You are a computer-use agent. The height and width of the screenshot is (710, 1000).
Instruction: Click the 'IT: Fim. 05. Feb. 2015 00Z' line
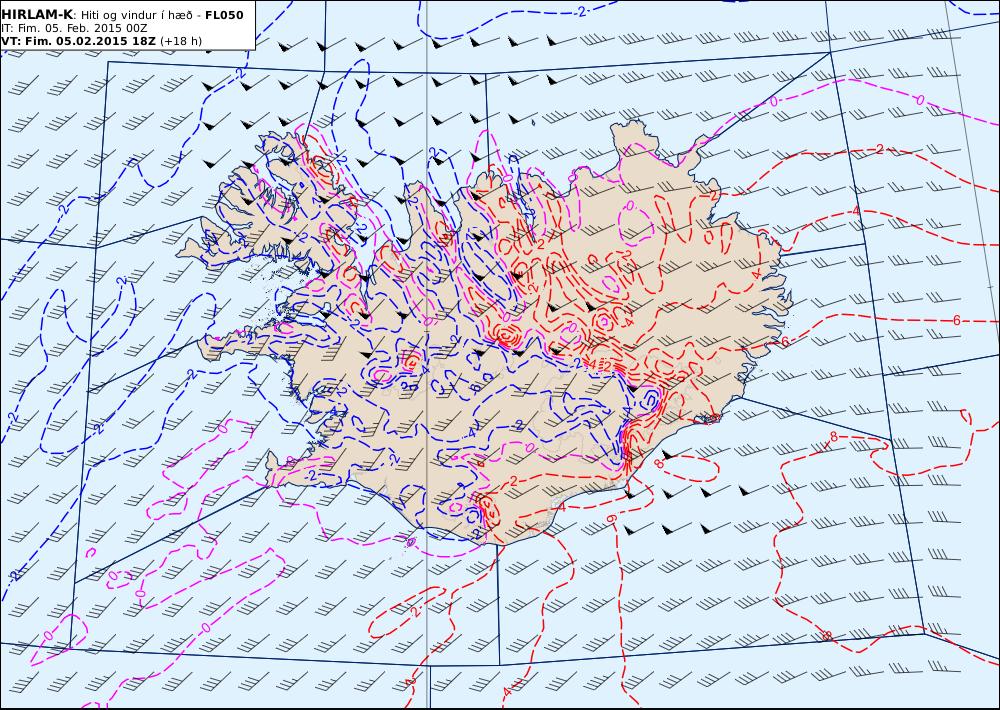(74, 28)
